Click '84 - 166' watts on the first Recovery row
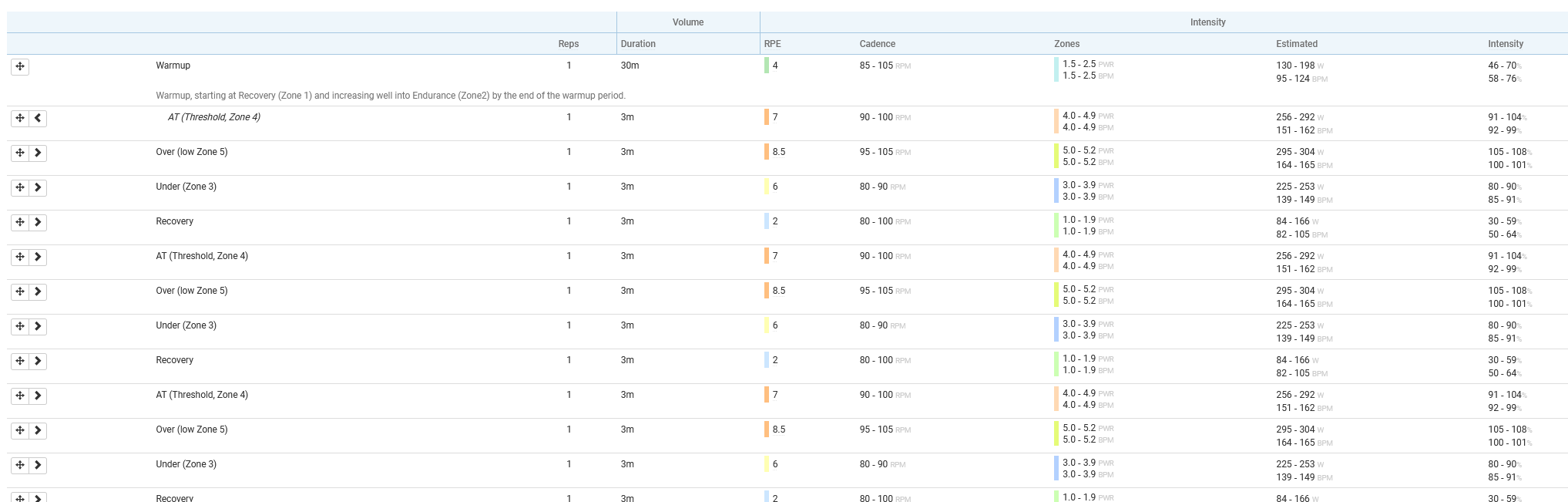 coord(1293,221)
